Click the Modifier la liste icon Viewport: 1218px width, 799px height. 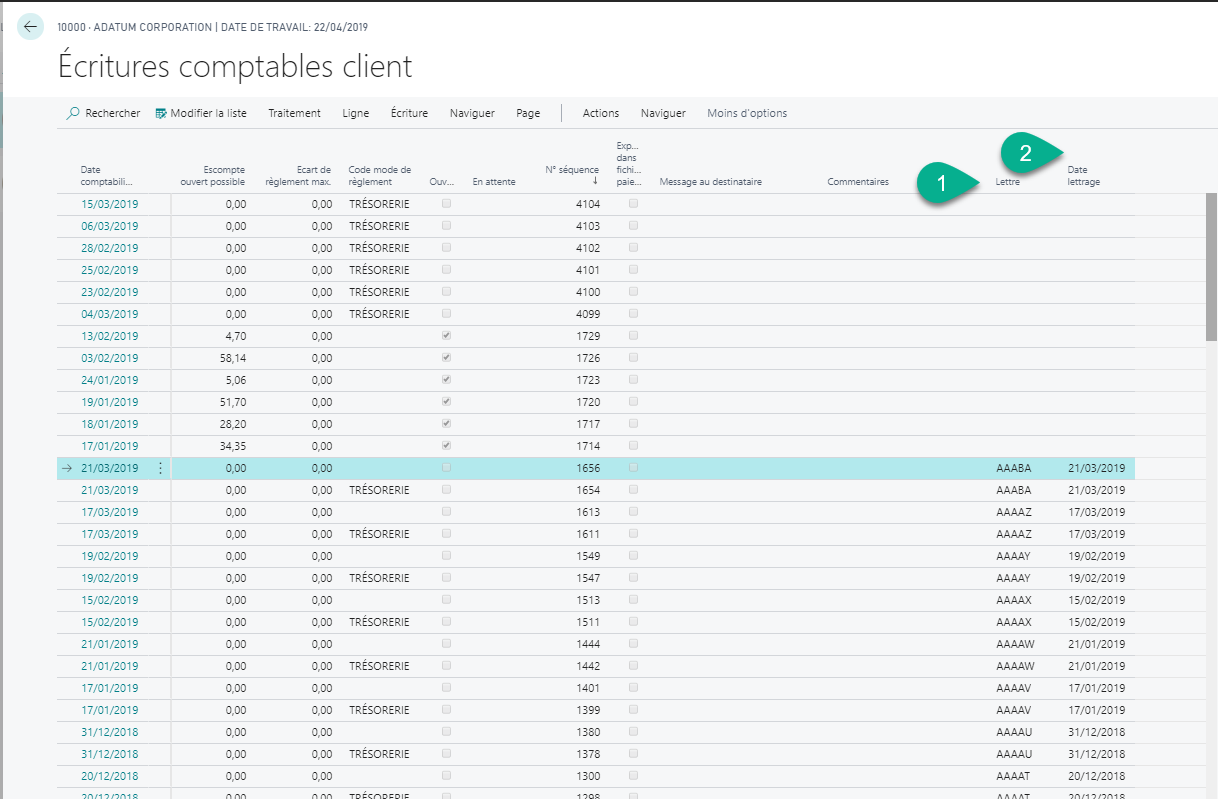pyautogui.click(x=161, y=113)
